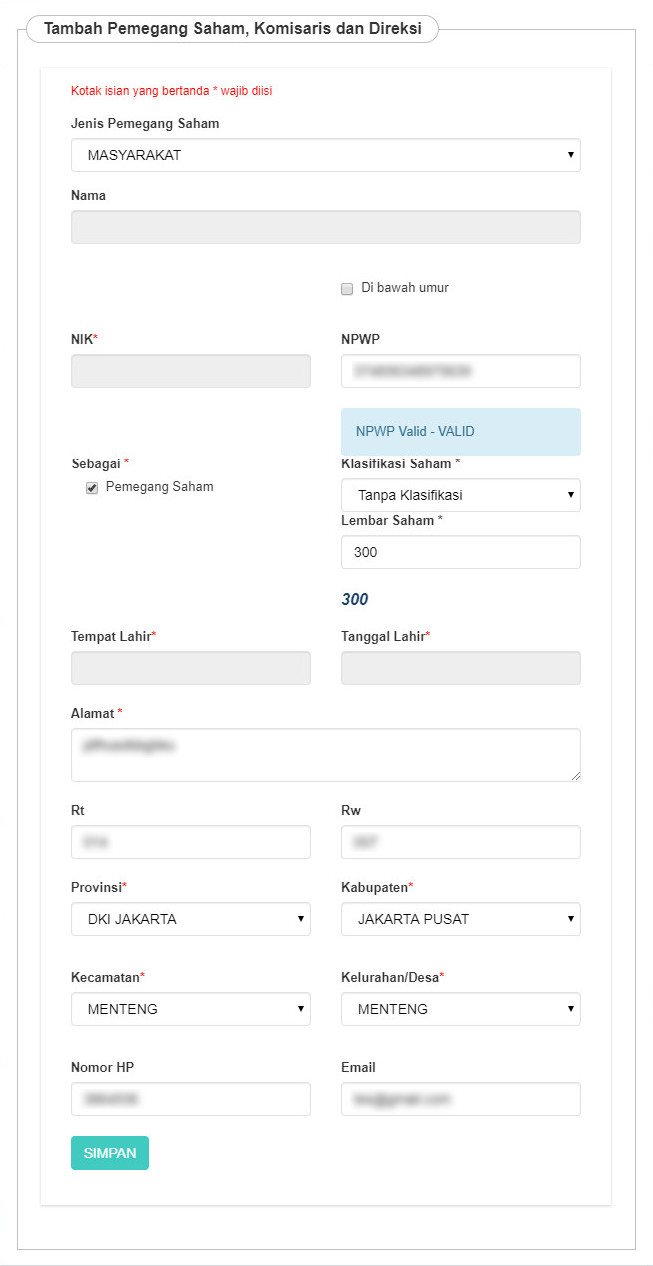Grab the Alamat textarea resize handle
653x1266 pixels.
coord(575,776)
